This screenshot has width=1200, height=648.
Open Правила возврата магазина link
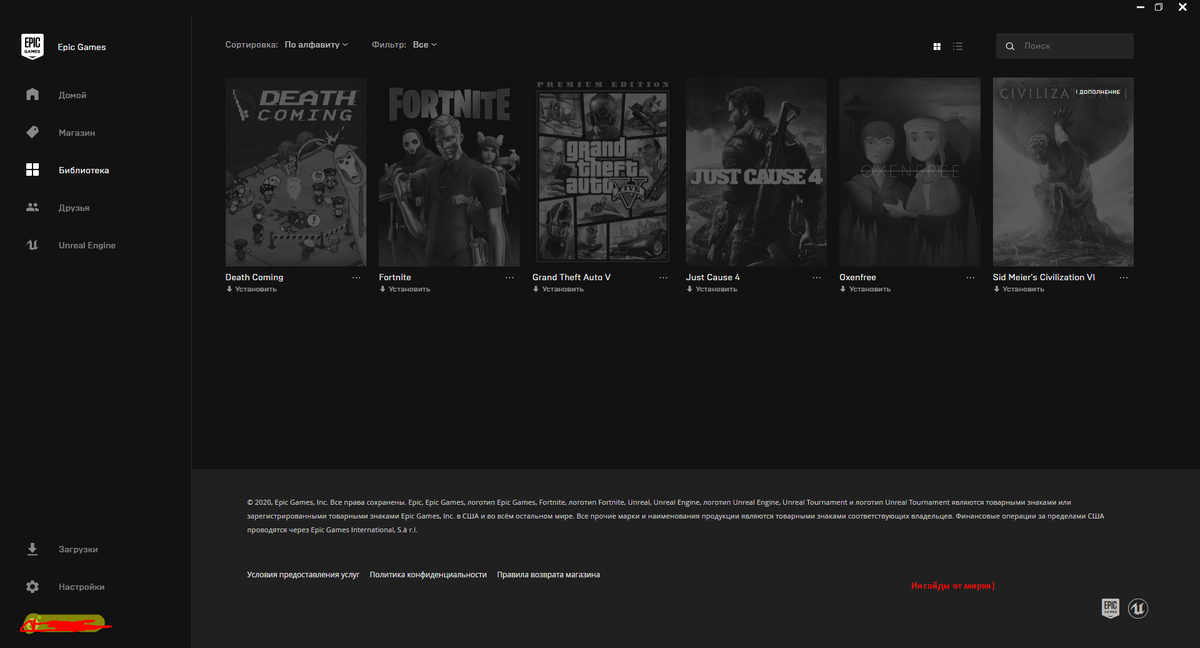coord(548,575)
